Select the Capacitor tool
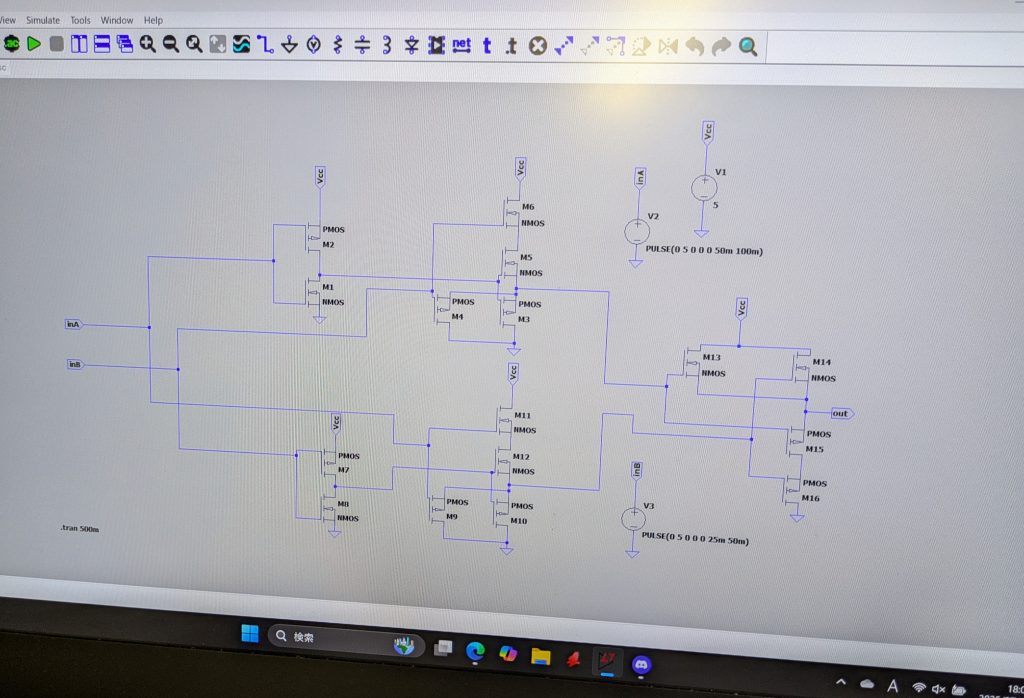The width and height of the screenshot is (1024, 698). [x=362, y=45]
